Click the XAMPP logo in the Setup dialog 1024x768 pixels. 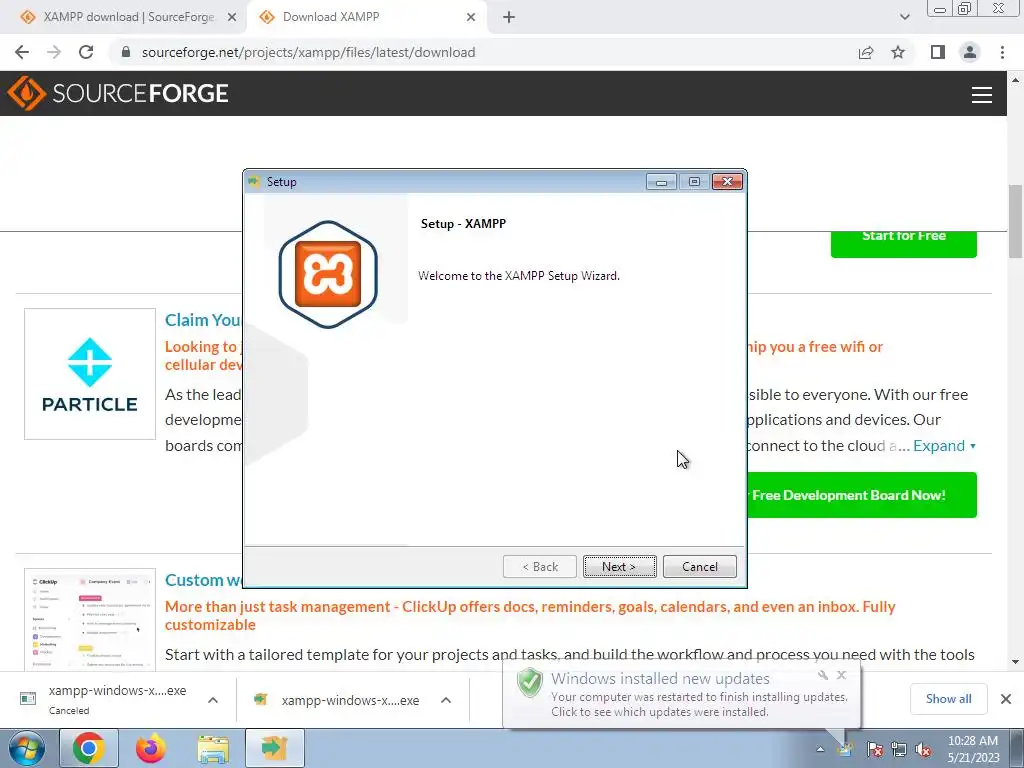pyautogui.click(x=328, y=274)
